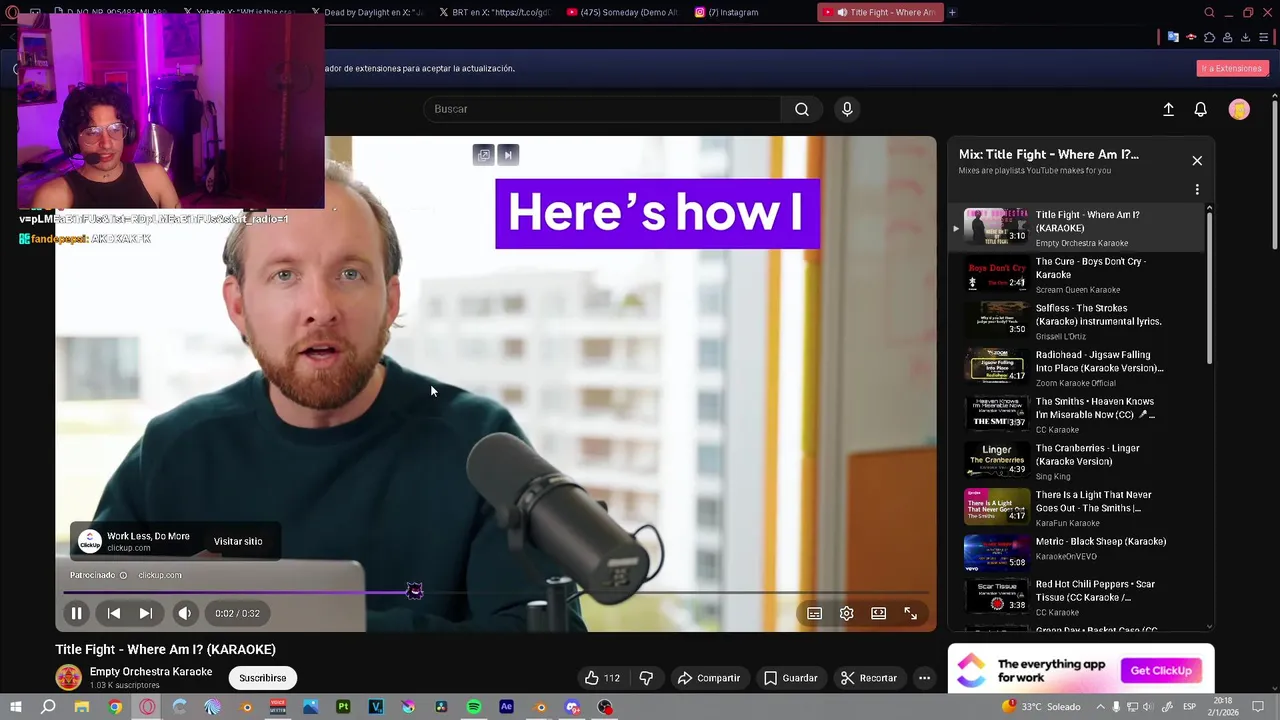Open taskbar weather widget 33°C Soleado
The image size is (1280, 720).
(1041, 707)
